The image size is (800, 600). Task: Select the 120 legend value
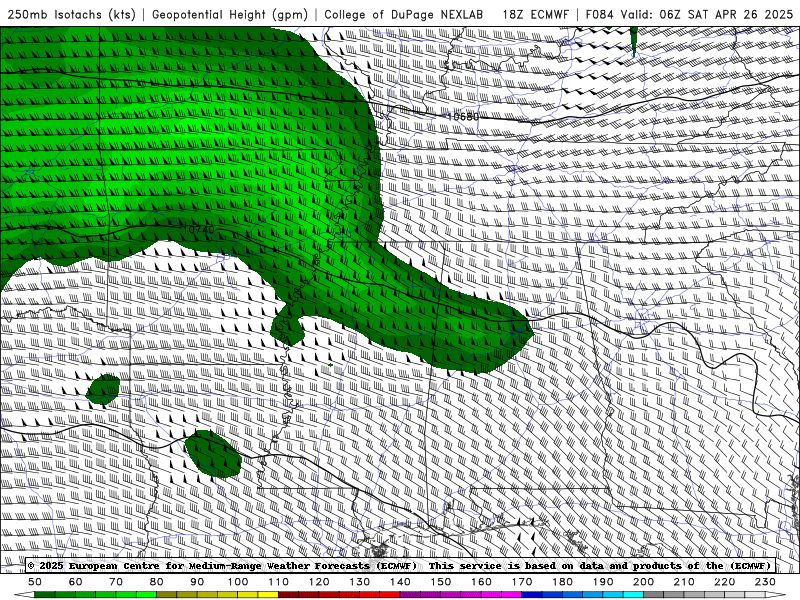[x=319, y=582]
